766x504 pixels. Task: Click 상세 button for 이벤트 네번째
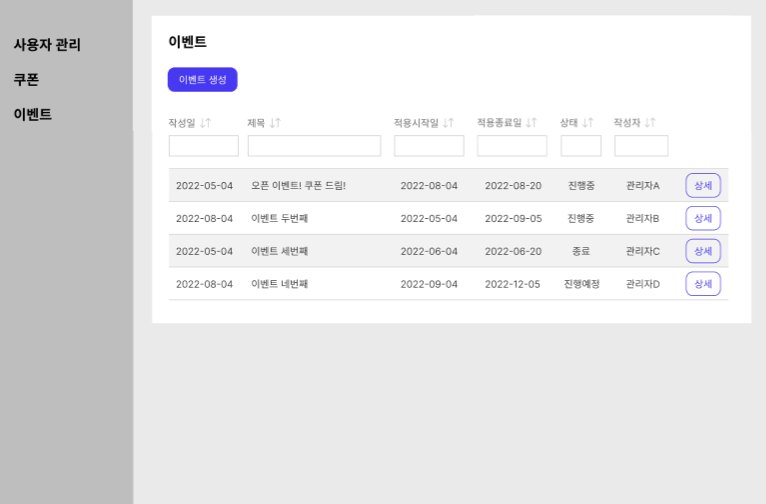click(x=703, y=284)
